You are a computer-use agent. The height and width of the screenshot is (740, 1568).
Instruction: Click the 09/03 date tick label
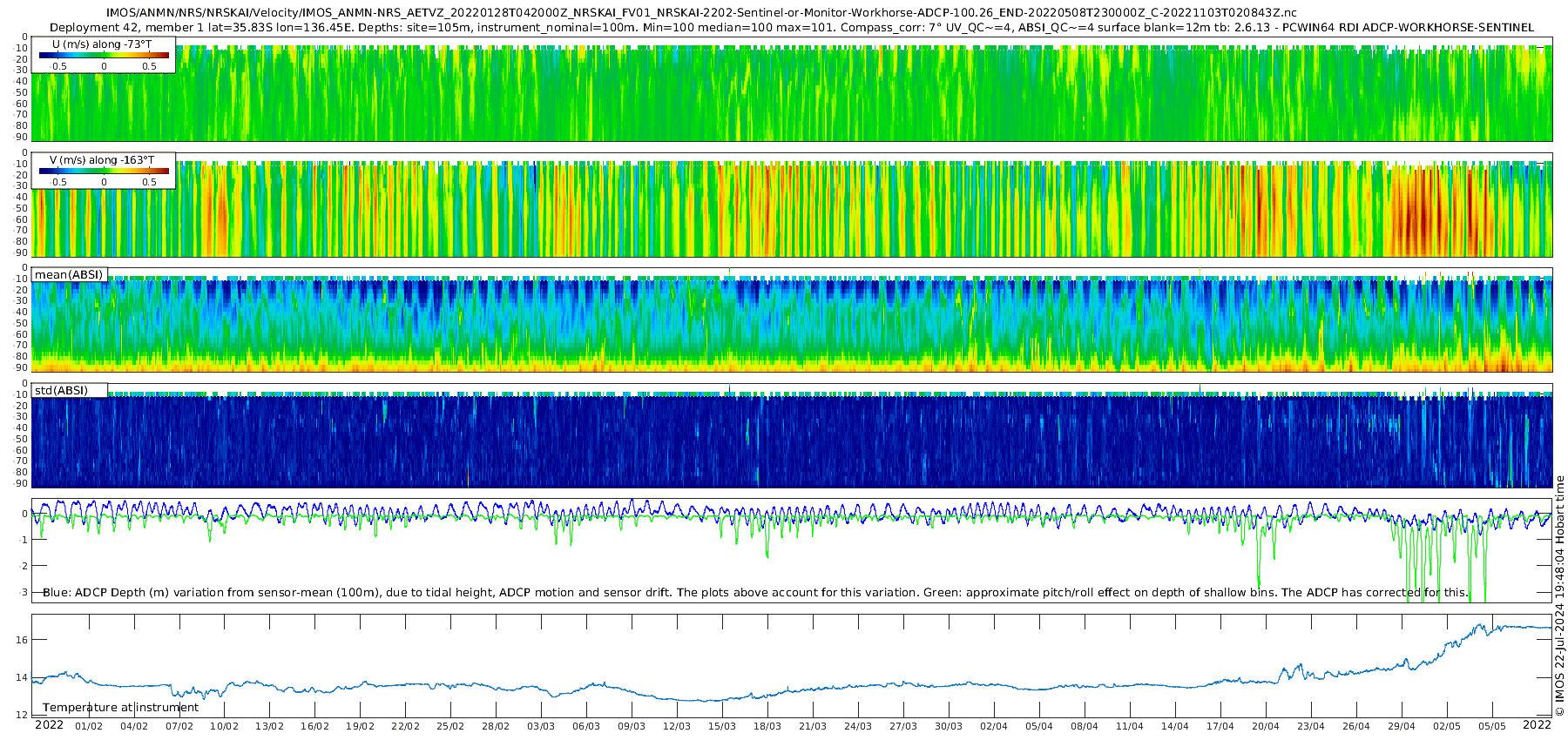(x=632, y=726)
